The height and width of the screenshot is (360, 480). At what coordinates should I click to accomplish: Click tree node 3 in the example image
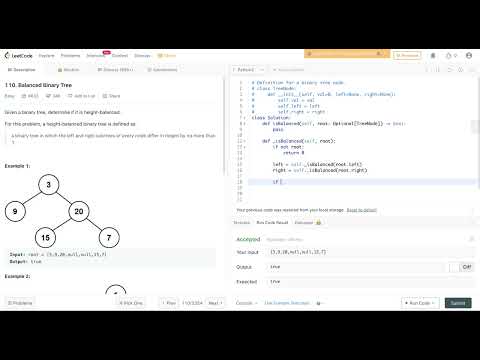click(49, 185)
